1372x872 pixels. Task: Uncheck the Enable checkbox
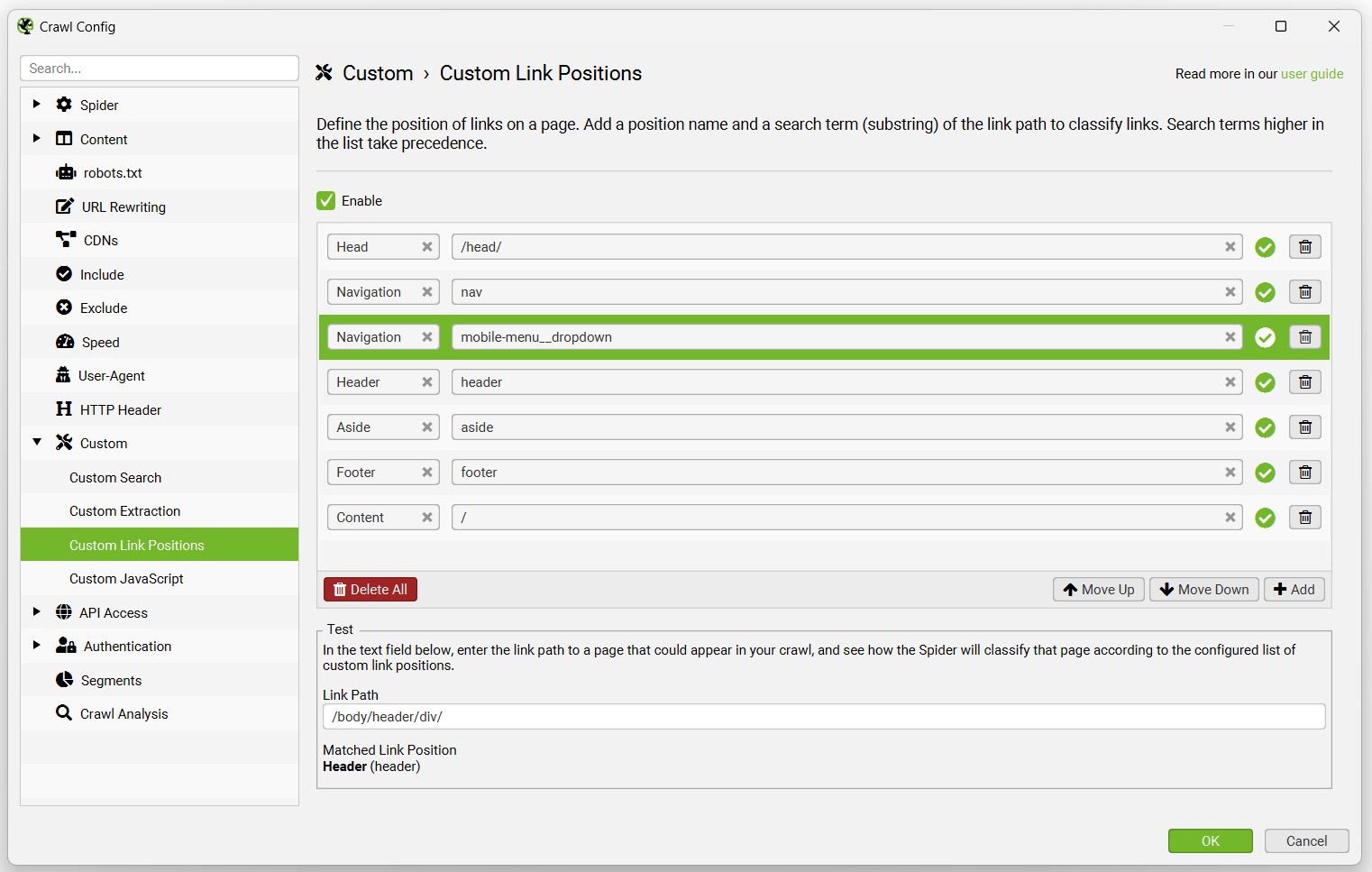pyautogui.click(x=325, y=200)
